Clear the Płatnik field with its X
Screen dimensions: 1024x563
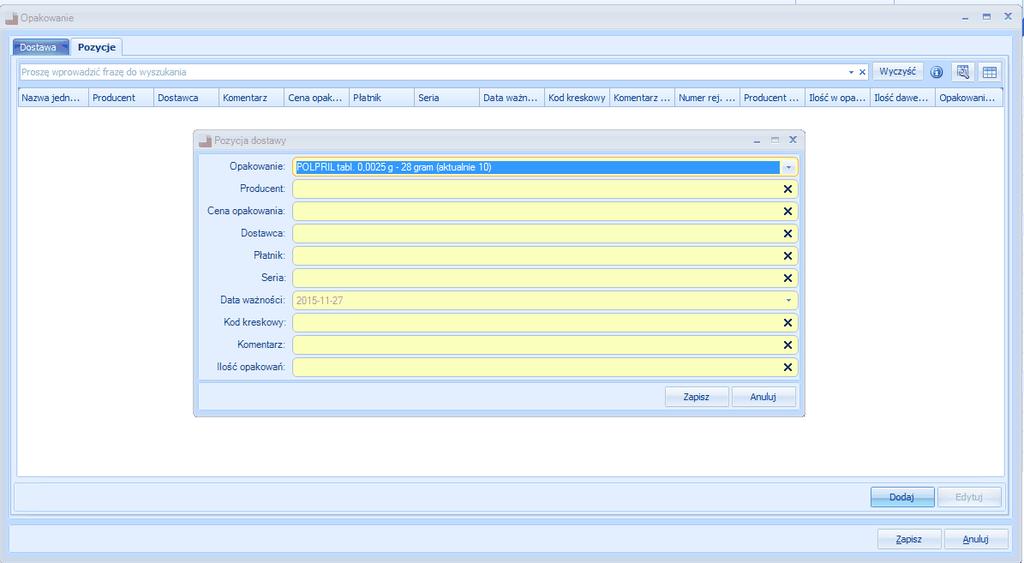[x=788, y=255]
